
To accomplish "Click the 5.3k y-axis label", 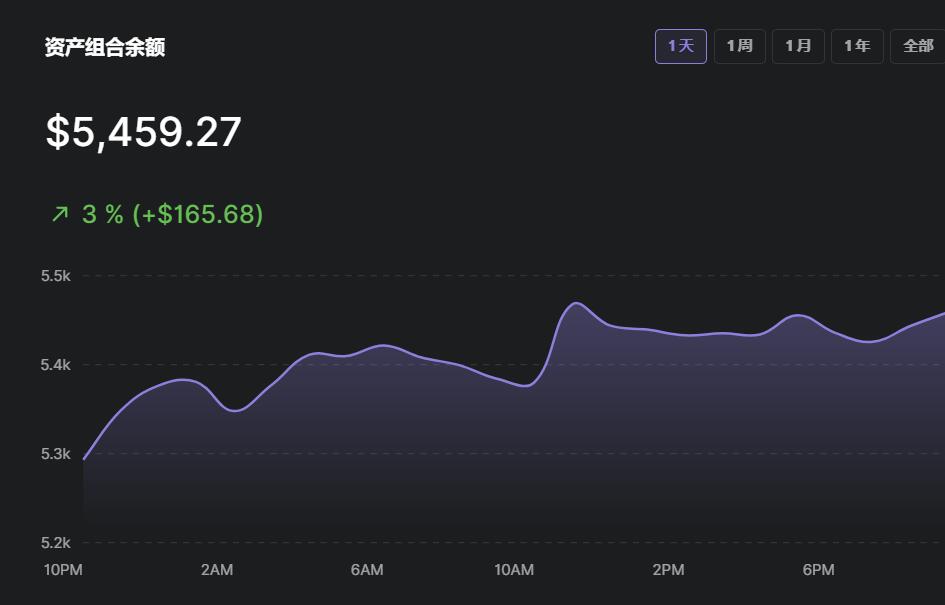I will coord(55,454).
